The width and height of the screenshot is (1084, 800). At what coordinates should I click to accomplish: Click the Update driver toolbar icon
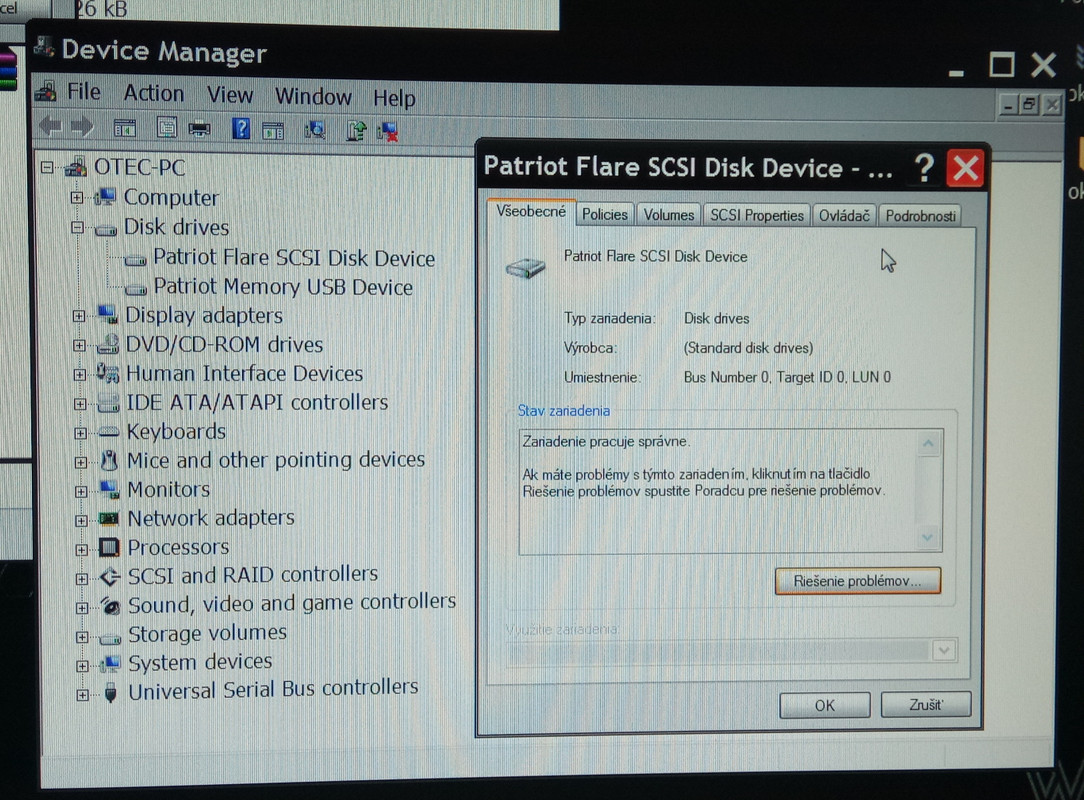[x=356, y=130]
